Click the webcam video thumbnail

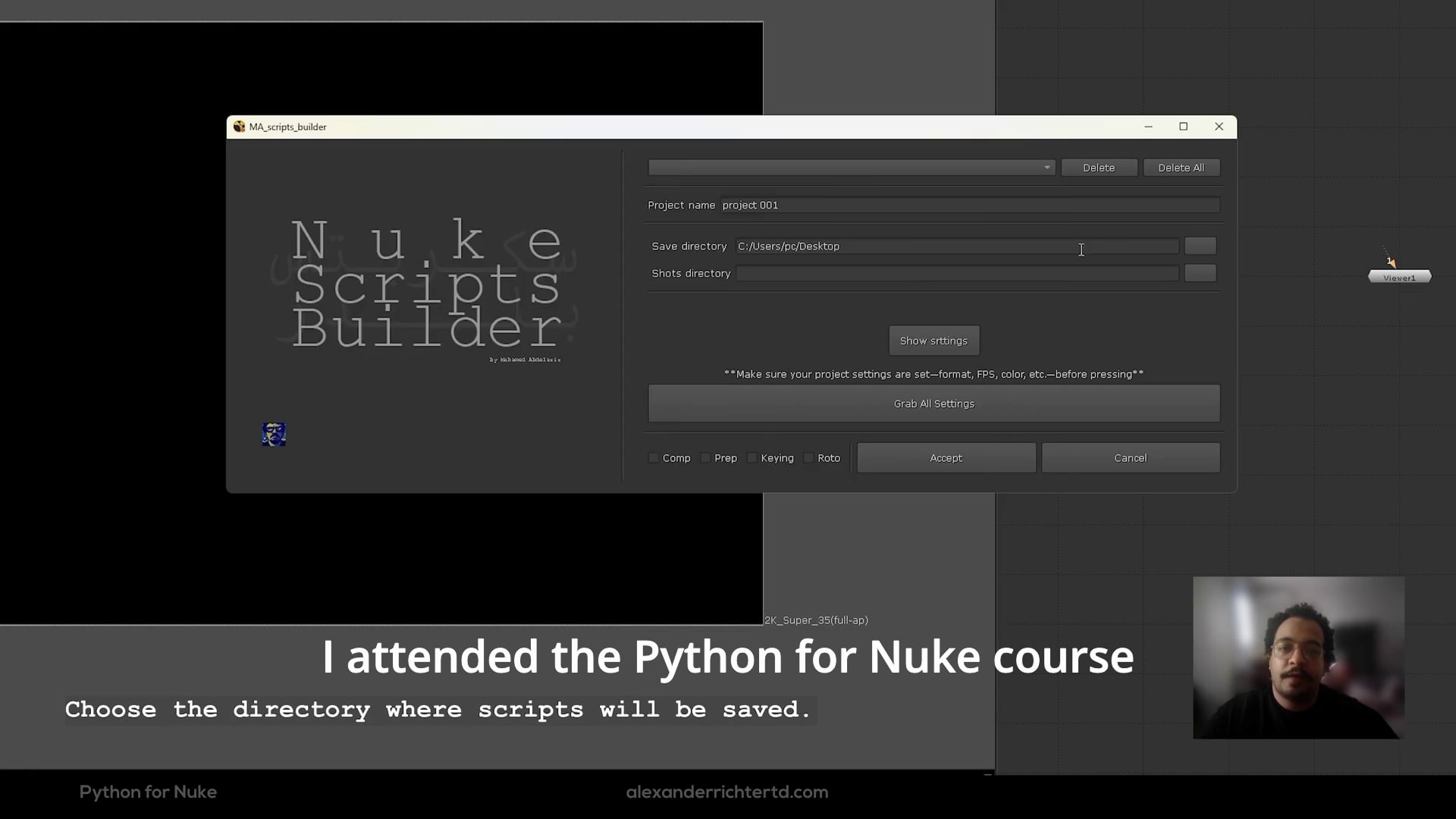tap(1298, 657)
